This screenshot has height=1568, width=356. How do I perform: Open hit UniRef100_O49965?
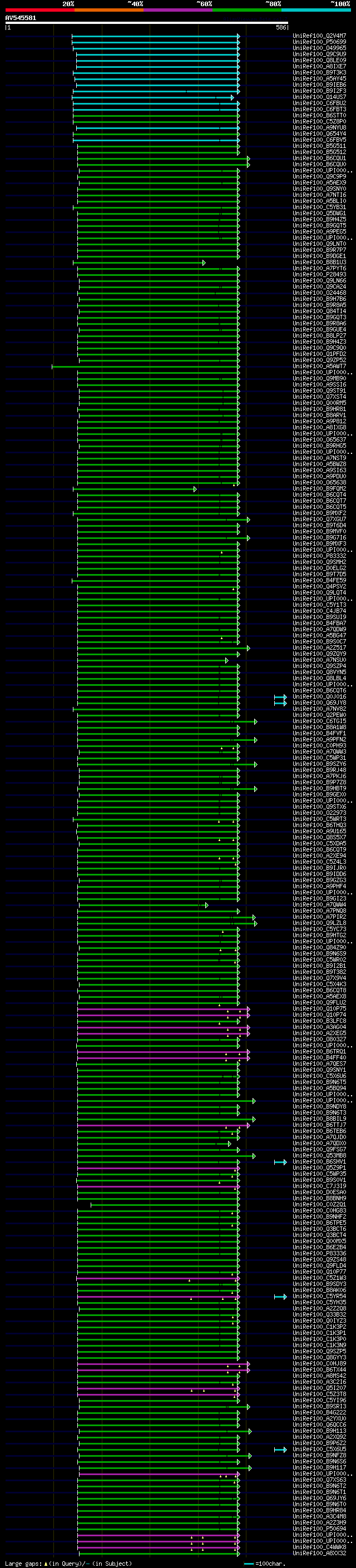pos(319,48)
